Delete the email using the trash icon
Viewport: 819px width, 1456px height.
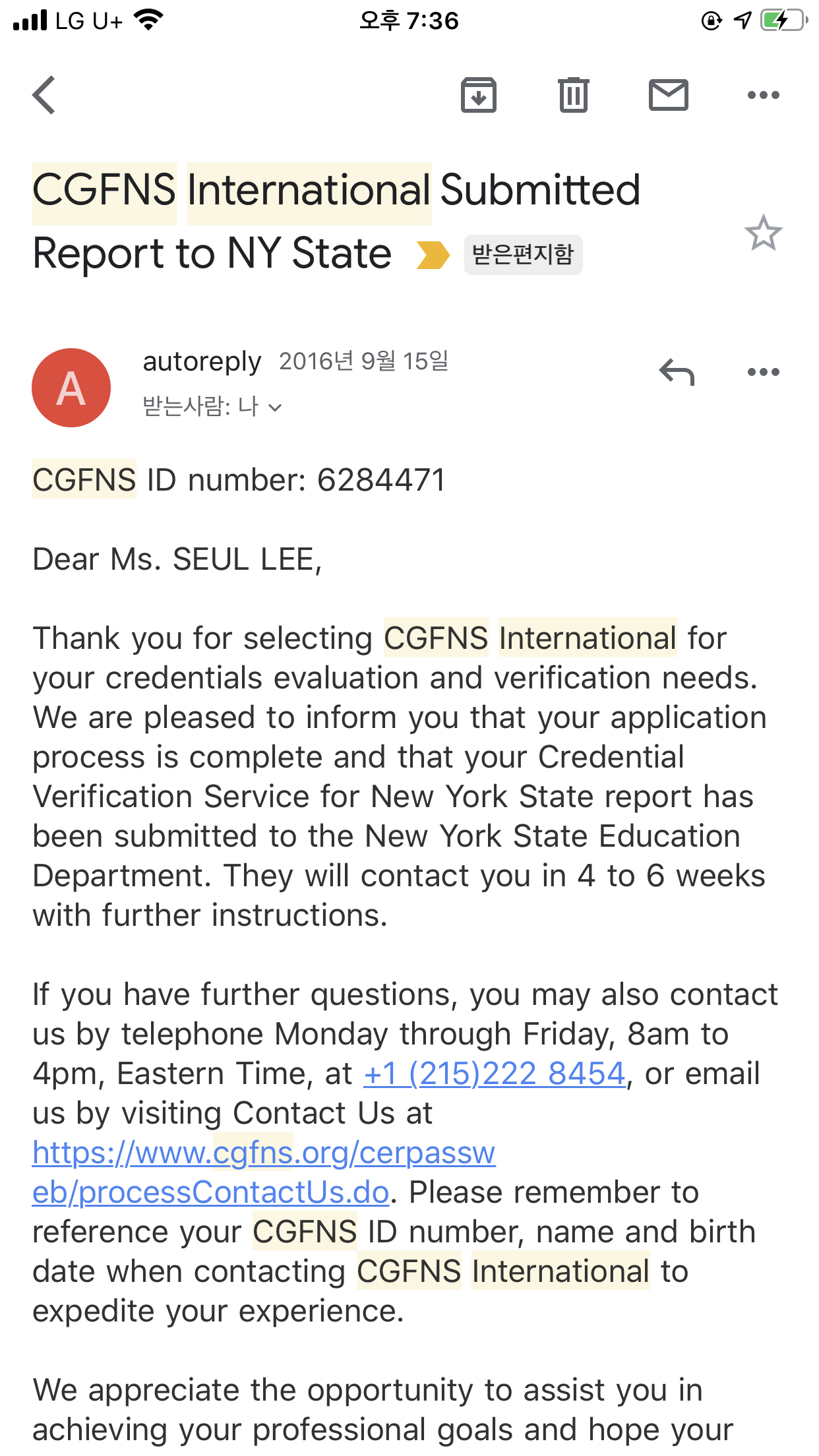tap(574, 95)
